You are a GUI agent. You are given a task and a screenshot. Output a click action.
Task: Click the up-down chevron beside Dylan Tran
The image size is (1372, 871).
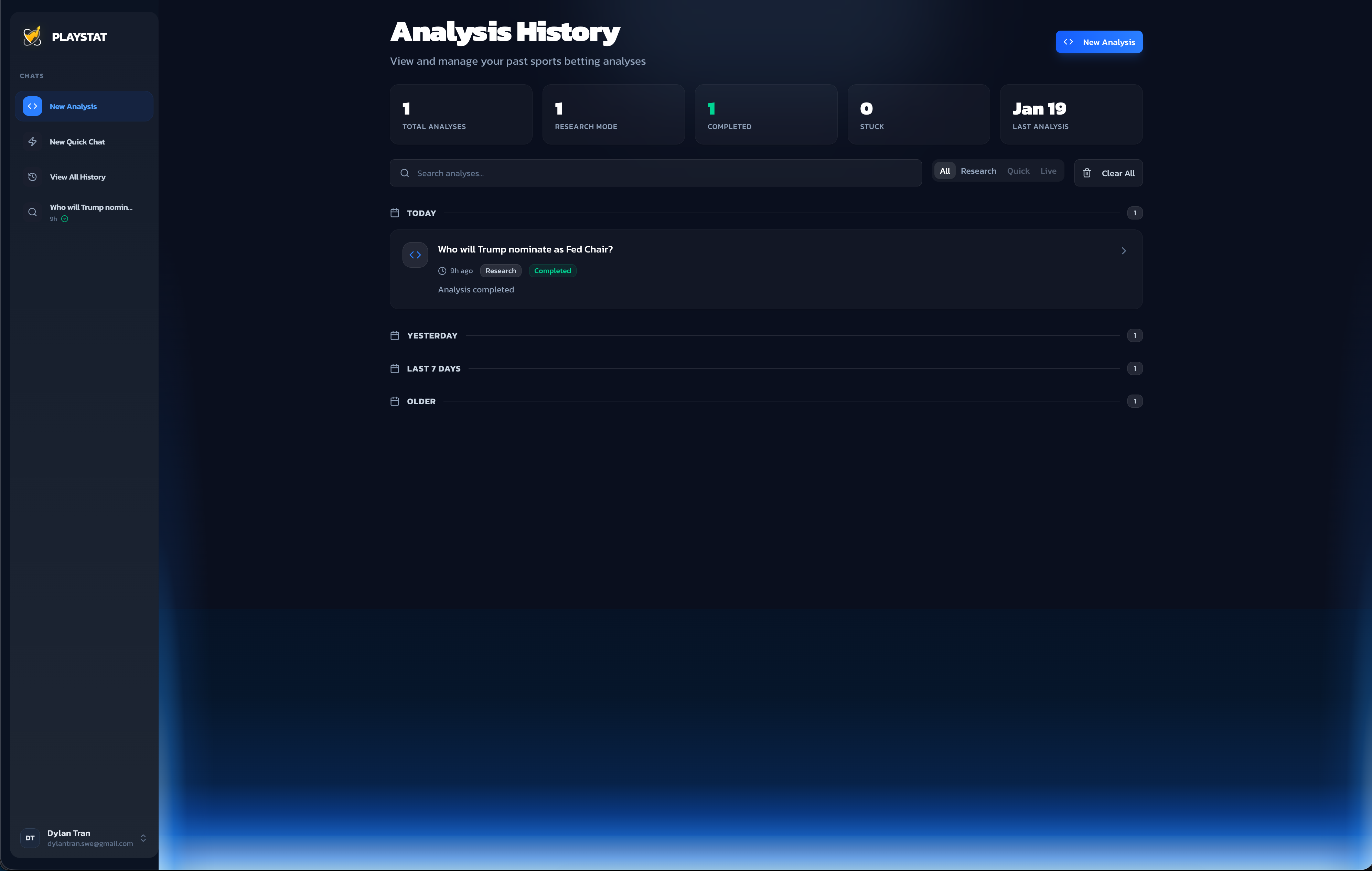coord(143,837)
